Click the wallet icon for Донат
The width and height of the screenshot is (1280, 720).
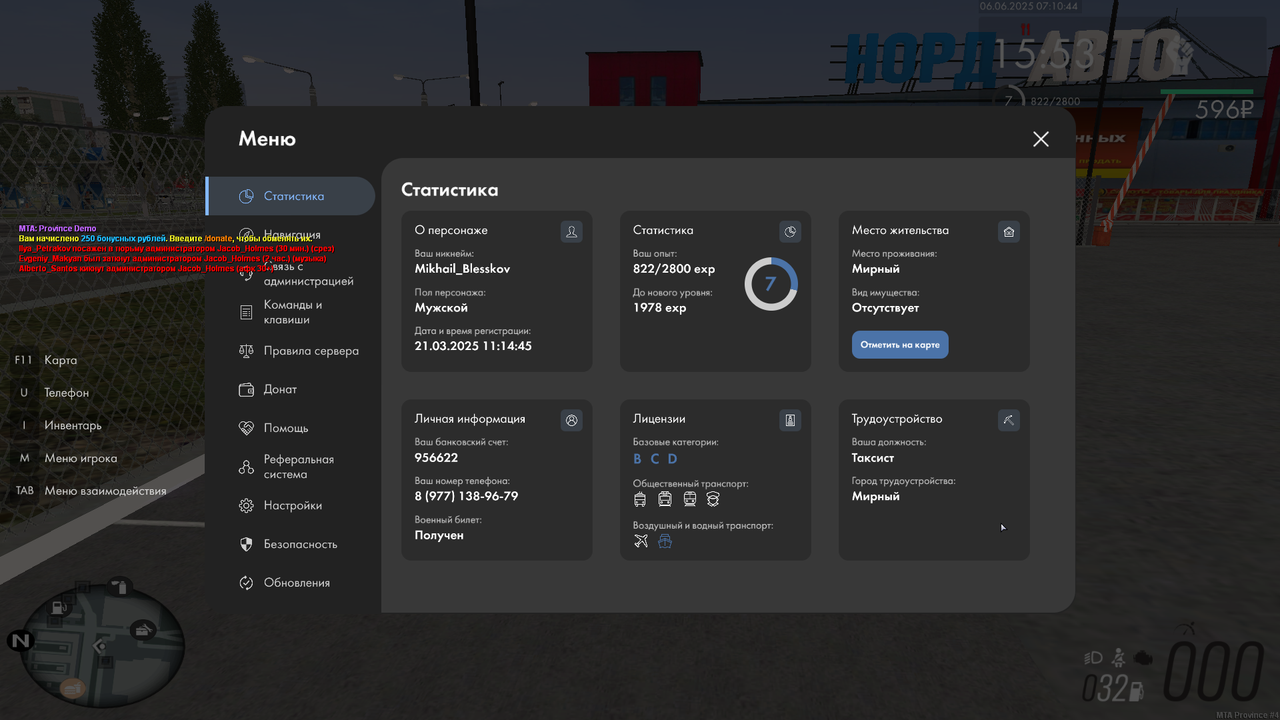tap(246, 389)
